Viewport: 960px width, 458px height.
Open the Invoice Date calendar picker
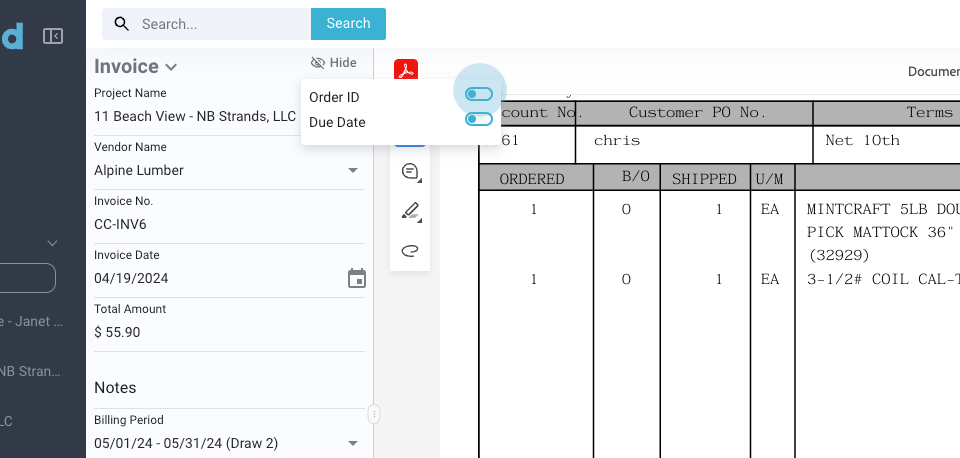click(x=356, y=278)
